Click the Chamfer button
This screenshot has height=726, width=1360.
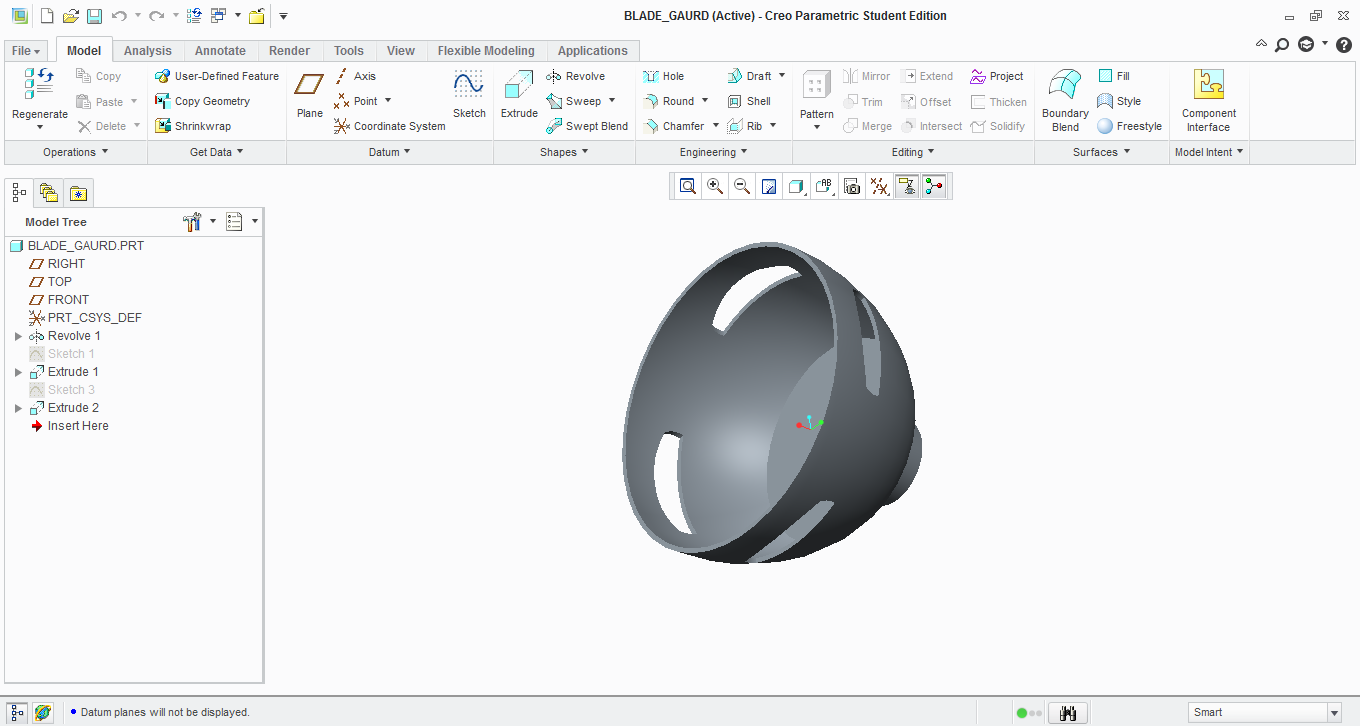coord(674,126)
